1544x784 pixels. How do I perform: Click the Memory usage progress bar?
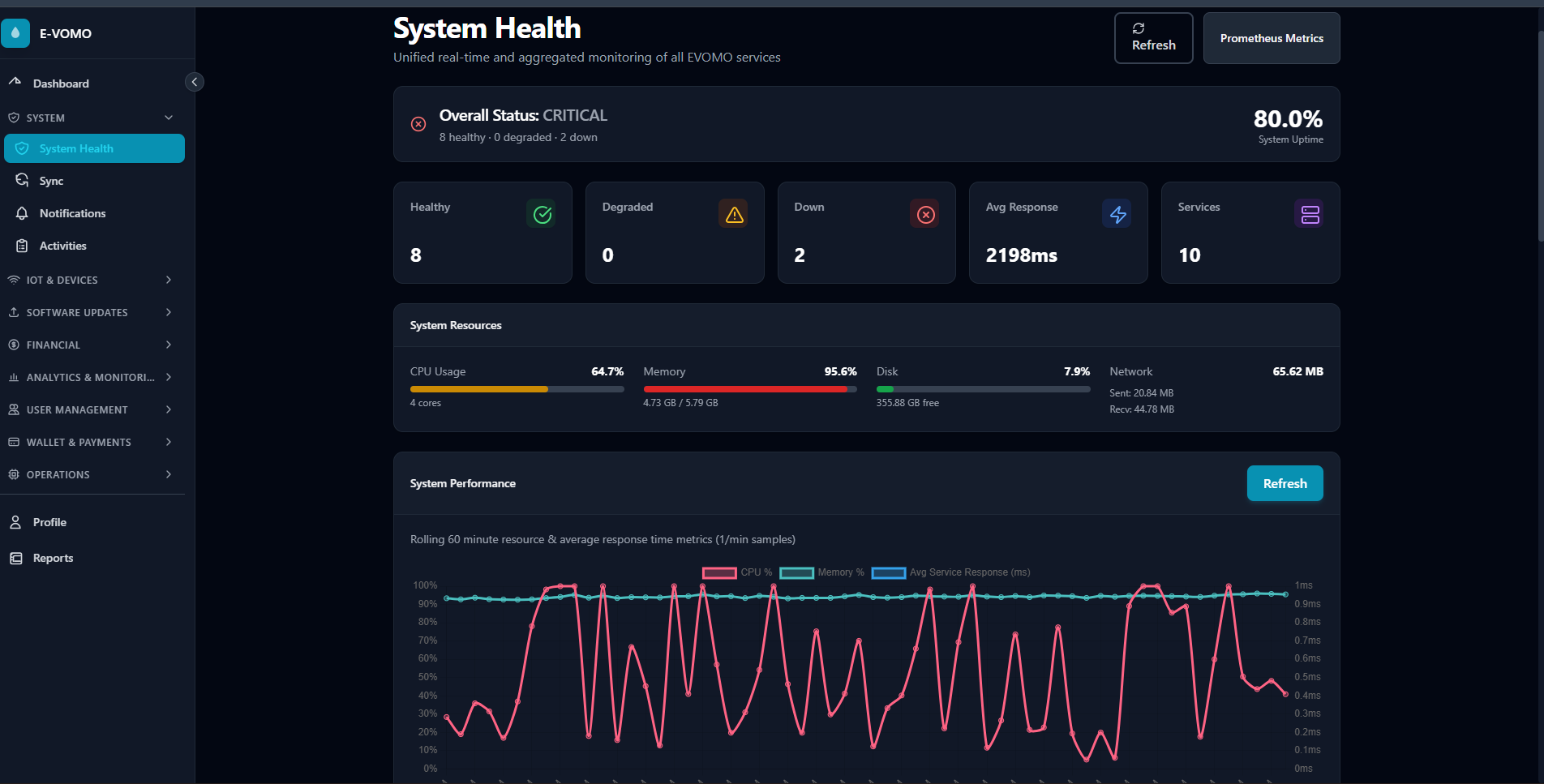click(749, 389)
